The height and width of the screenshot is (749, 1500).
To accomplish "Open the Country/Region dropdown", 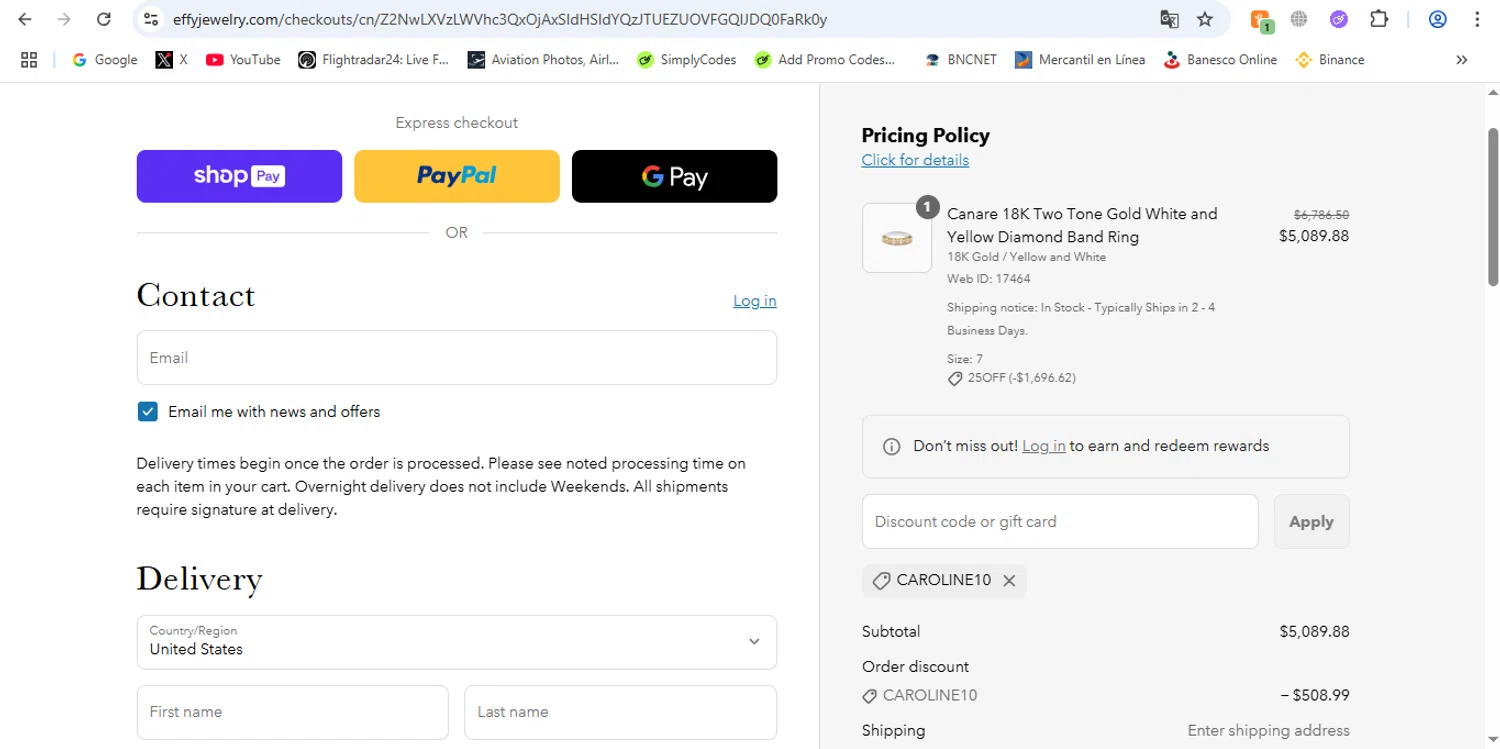I will pyautogui.click(x=457, y=642).
